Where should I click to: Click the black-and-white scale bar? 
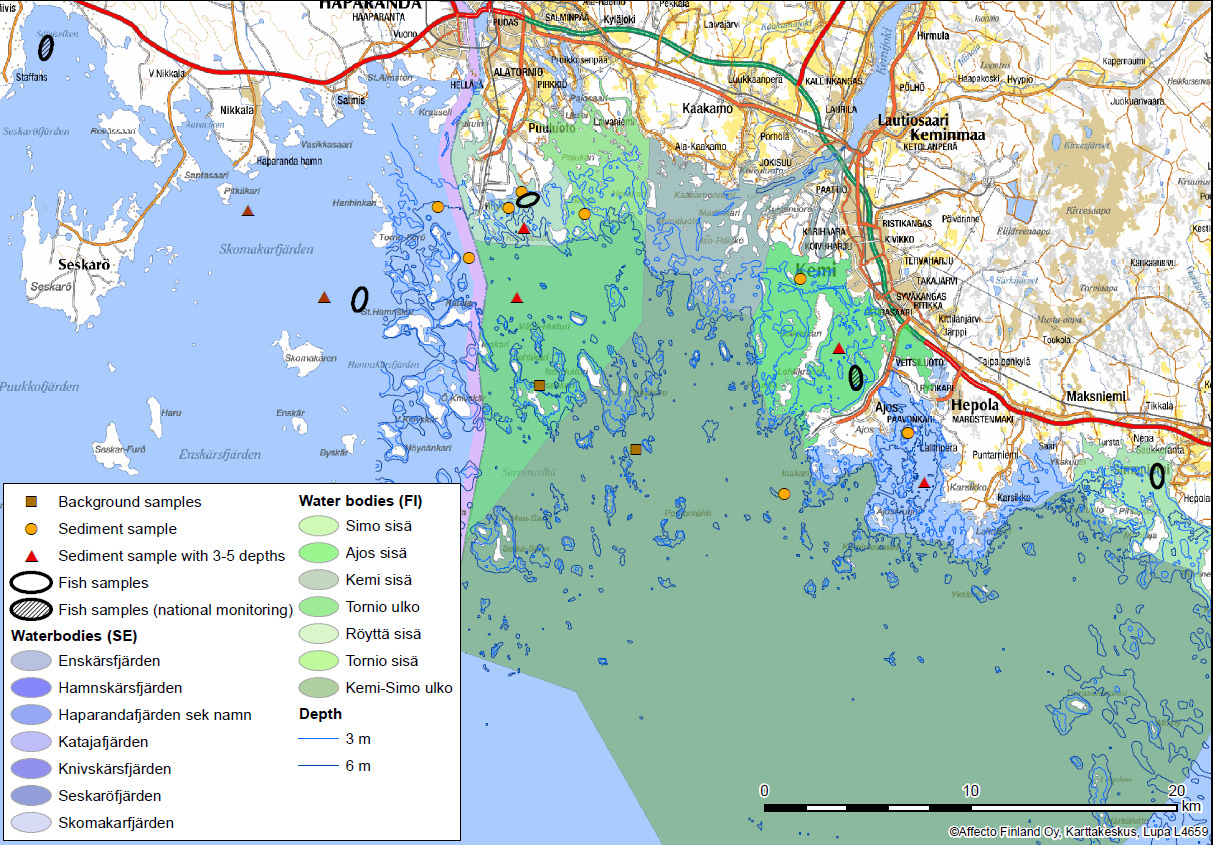pyautogui.click(x=969, y=807)
